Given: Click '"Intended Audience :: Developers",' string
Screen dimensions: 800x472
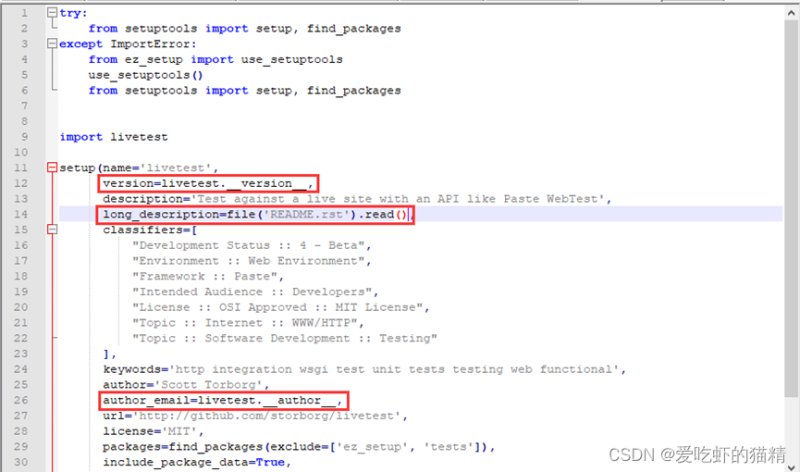Looking at the screenshot, I should [255, 292].
